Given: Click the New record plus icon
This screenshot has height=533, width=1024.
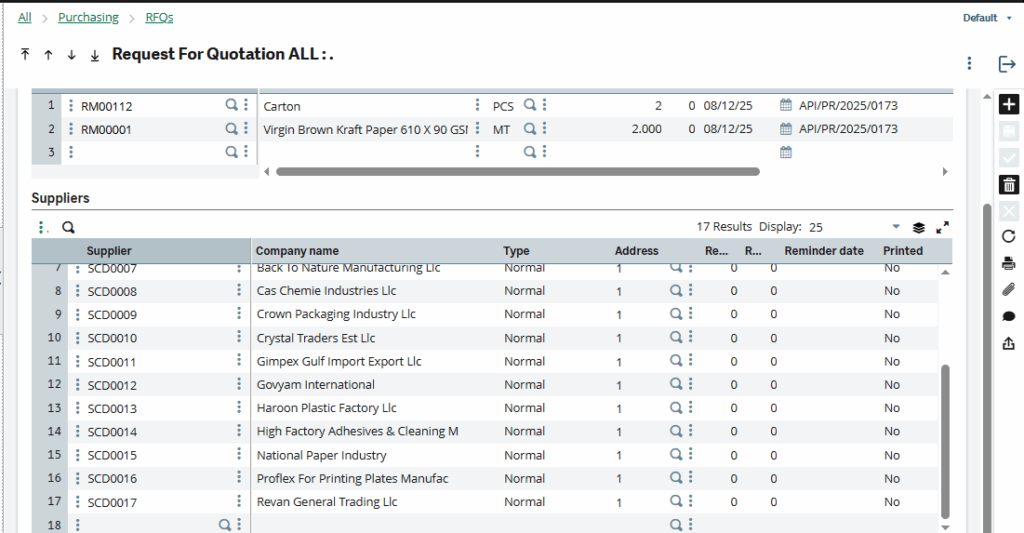Looking at the screenshot, I should (x=1008, y=105).
